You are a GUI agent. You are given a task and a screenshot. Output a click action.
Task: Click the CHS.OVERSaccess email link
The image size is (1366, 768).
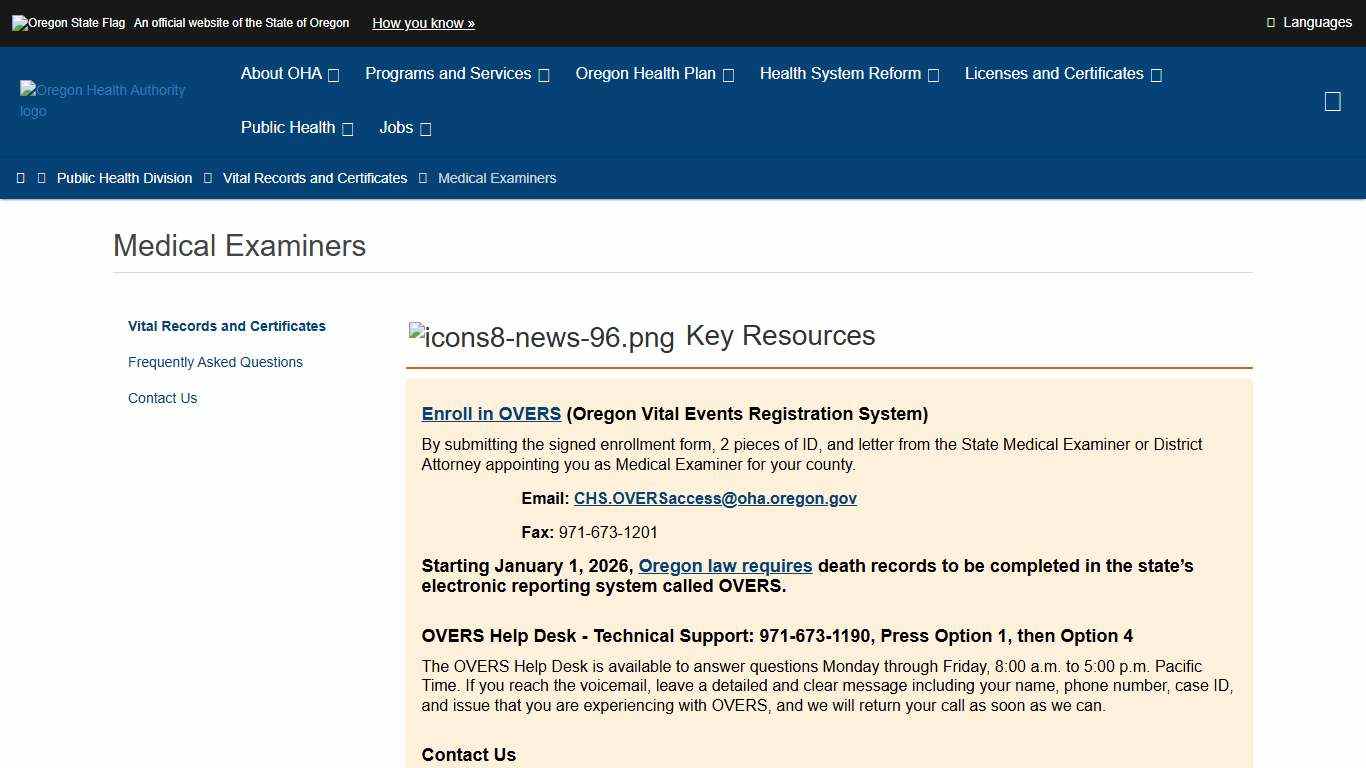715,498
